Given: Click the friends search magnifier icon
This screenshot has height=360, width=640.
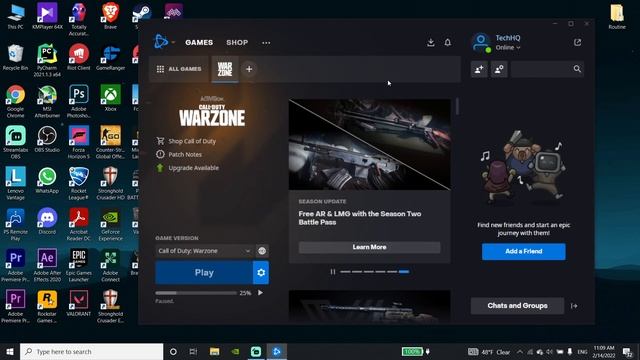Looking at the screenshot, I should click(577, 69).
